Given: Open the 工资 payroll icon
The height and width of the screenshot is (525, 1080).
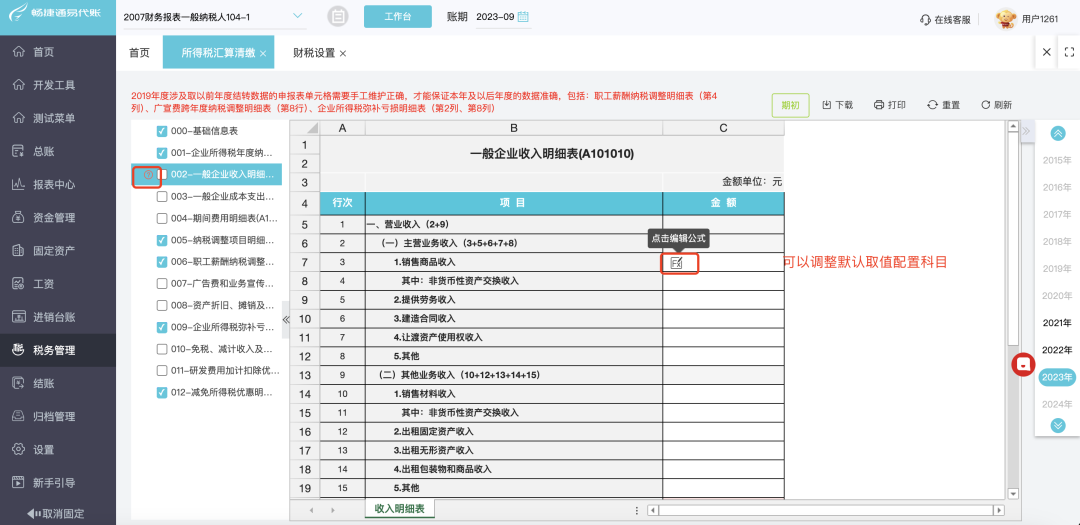Looking at the screenshot, I should point(19,283).
